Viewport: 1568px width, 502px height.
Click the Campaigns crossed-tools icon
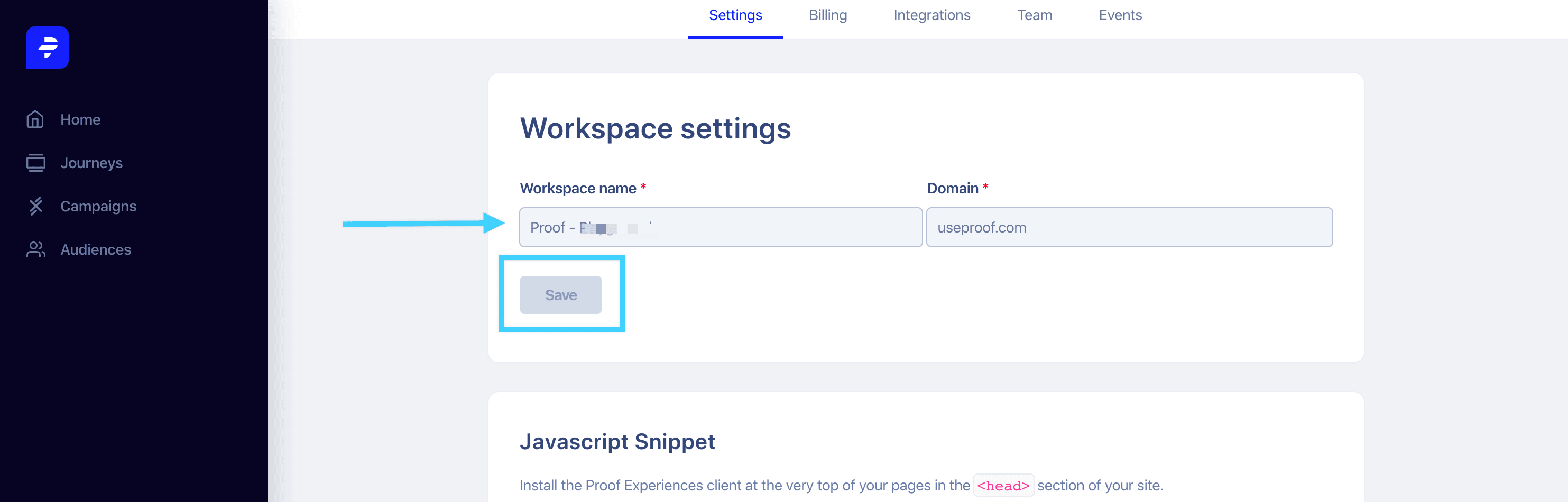36,206
